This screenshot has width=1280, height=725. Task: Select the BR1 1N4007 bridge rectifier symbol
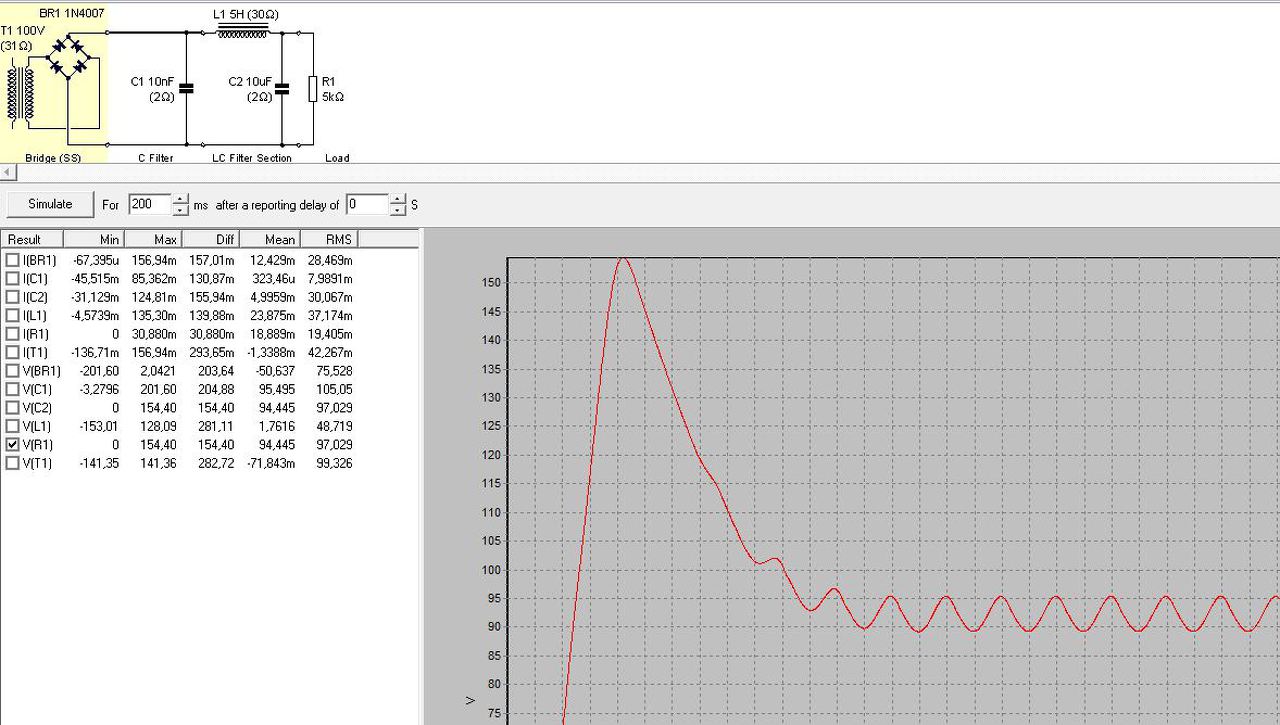[69, 56]
